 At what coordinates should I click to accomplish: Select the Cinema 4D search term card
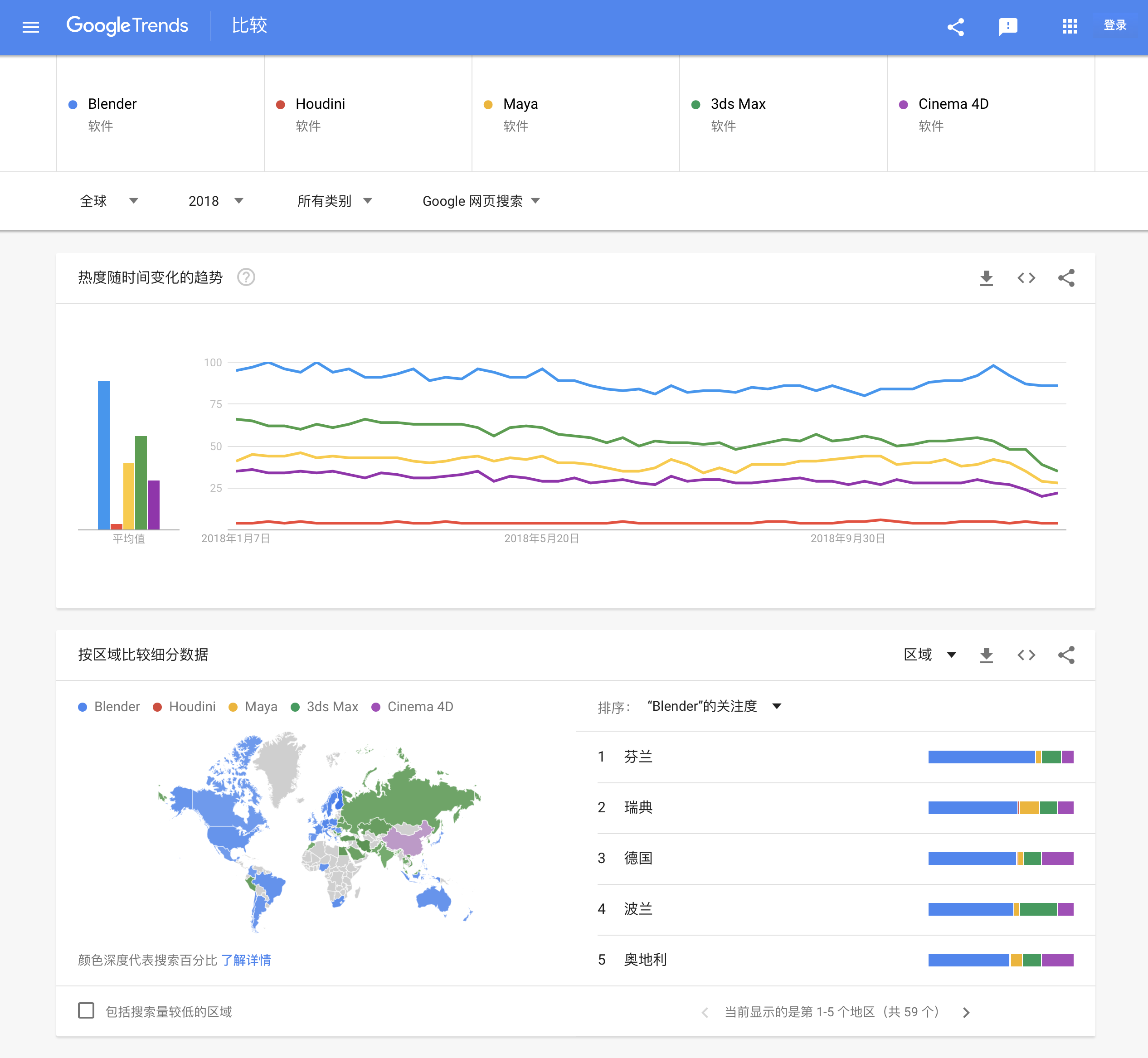(x=991, y=113)
